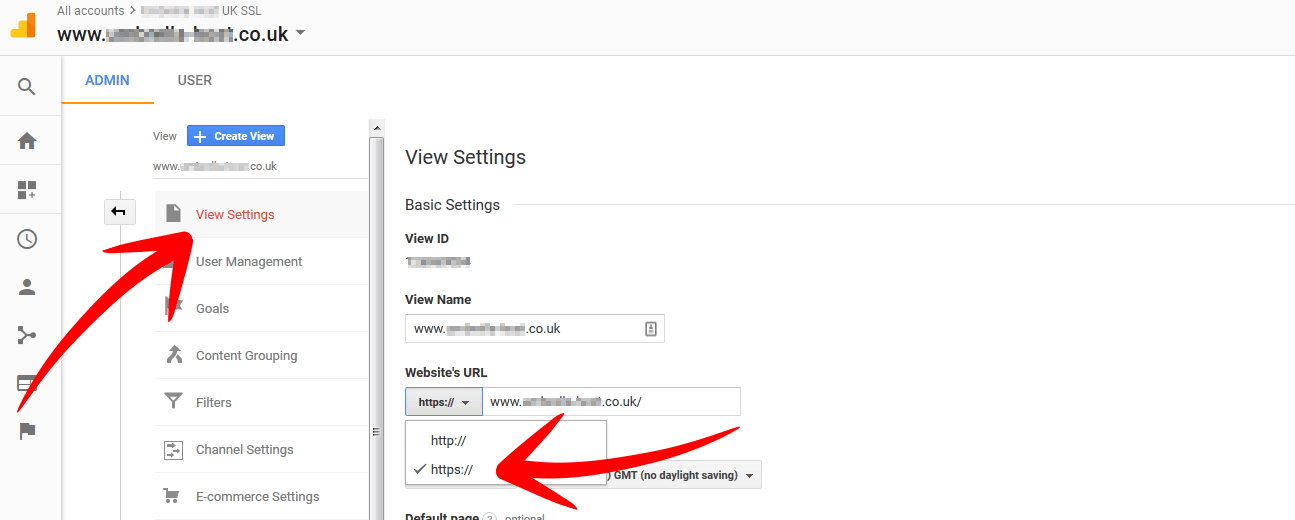Select http:// from protocol list
This screenshot has width=1295, height=520.
[506, 440]
